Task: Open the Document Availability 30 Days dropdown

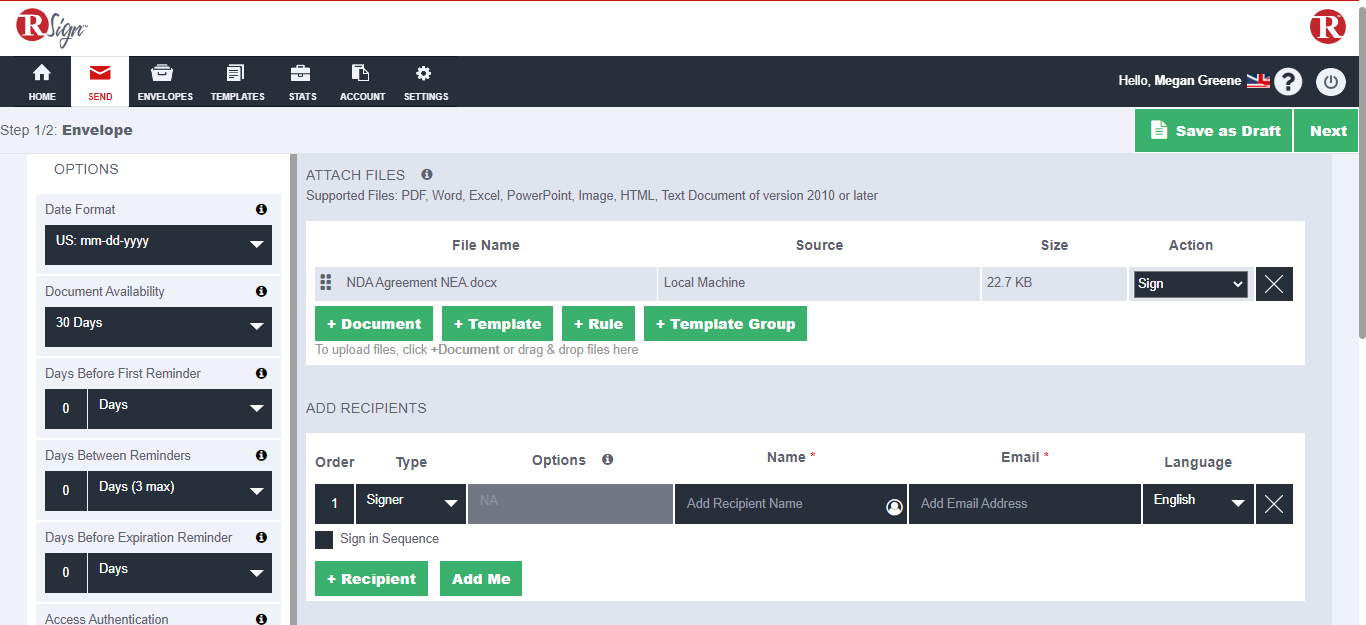Action: 158,326
